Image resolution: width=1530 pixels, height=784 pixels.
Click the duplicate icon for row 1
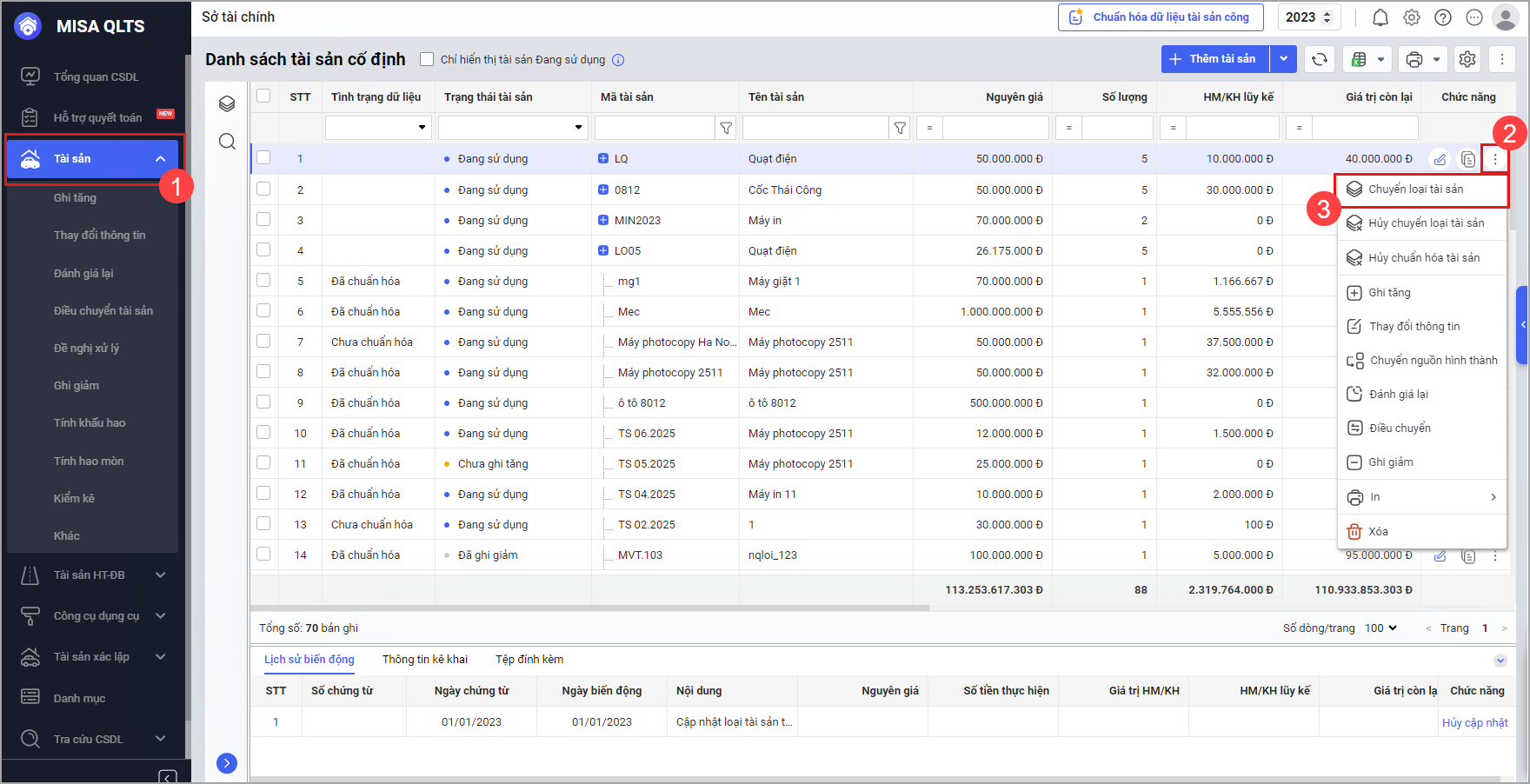(1467, 159)
